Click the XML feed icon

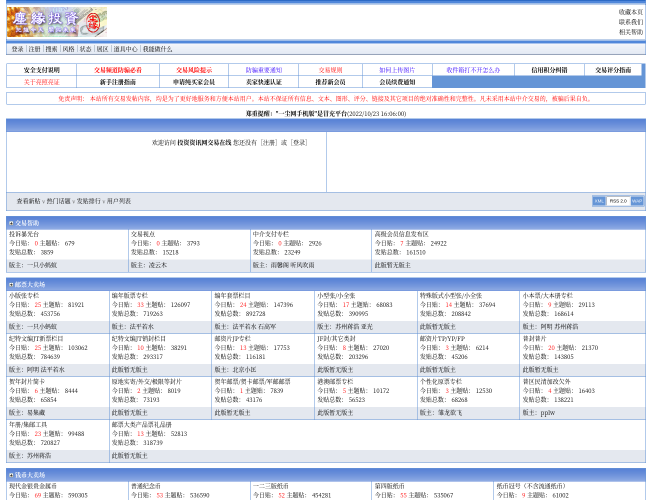click(x=598, y=201)
